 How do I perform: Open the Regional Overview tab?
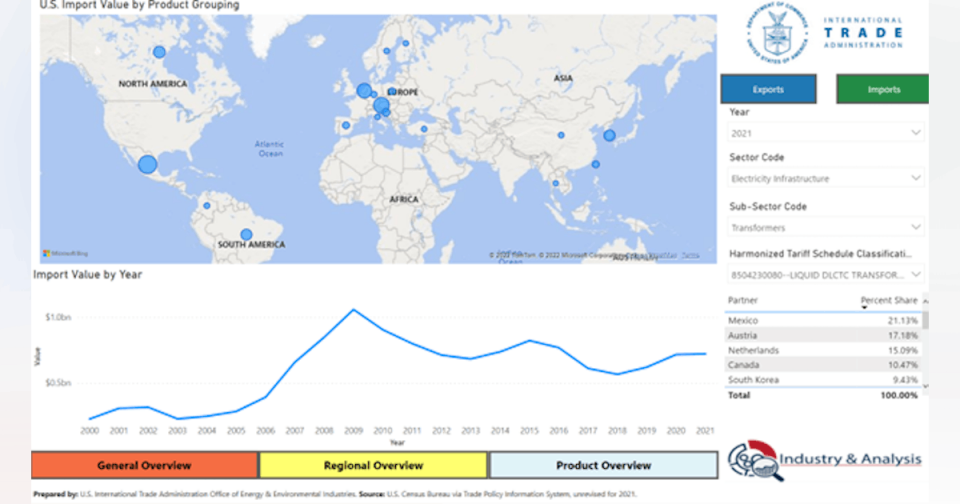(x=373, y=465)
